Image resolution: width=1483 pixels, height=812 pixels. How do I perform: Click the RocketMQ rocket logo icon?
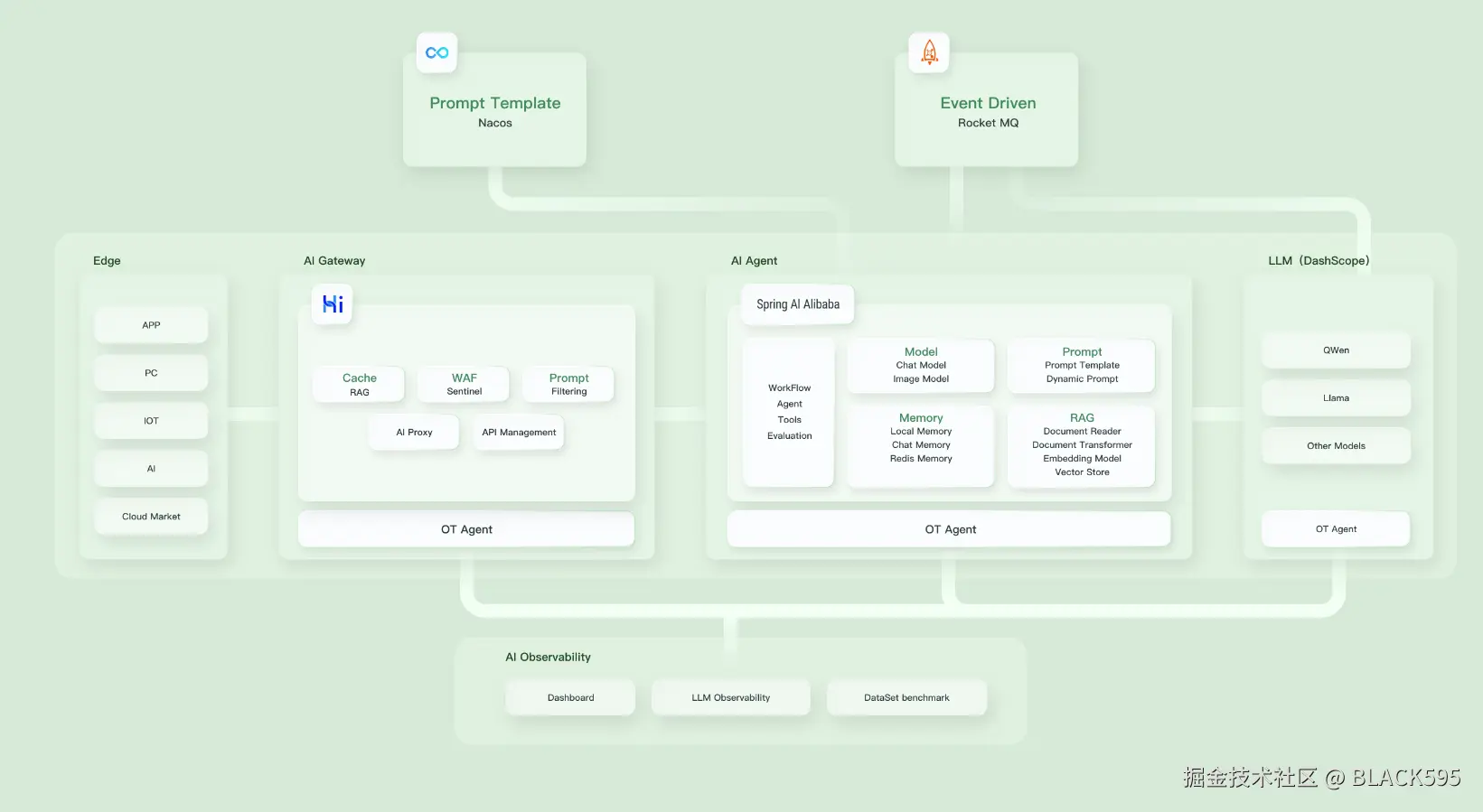click(x=929, y=52)
